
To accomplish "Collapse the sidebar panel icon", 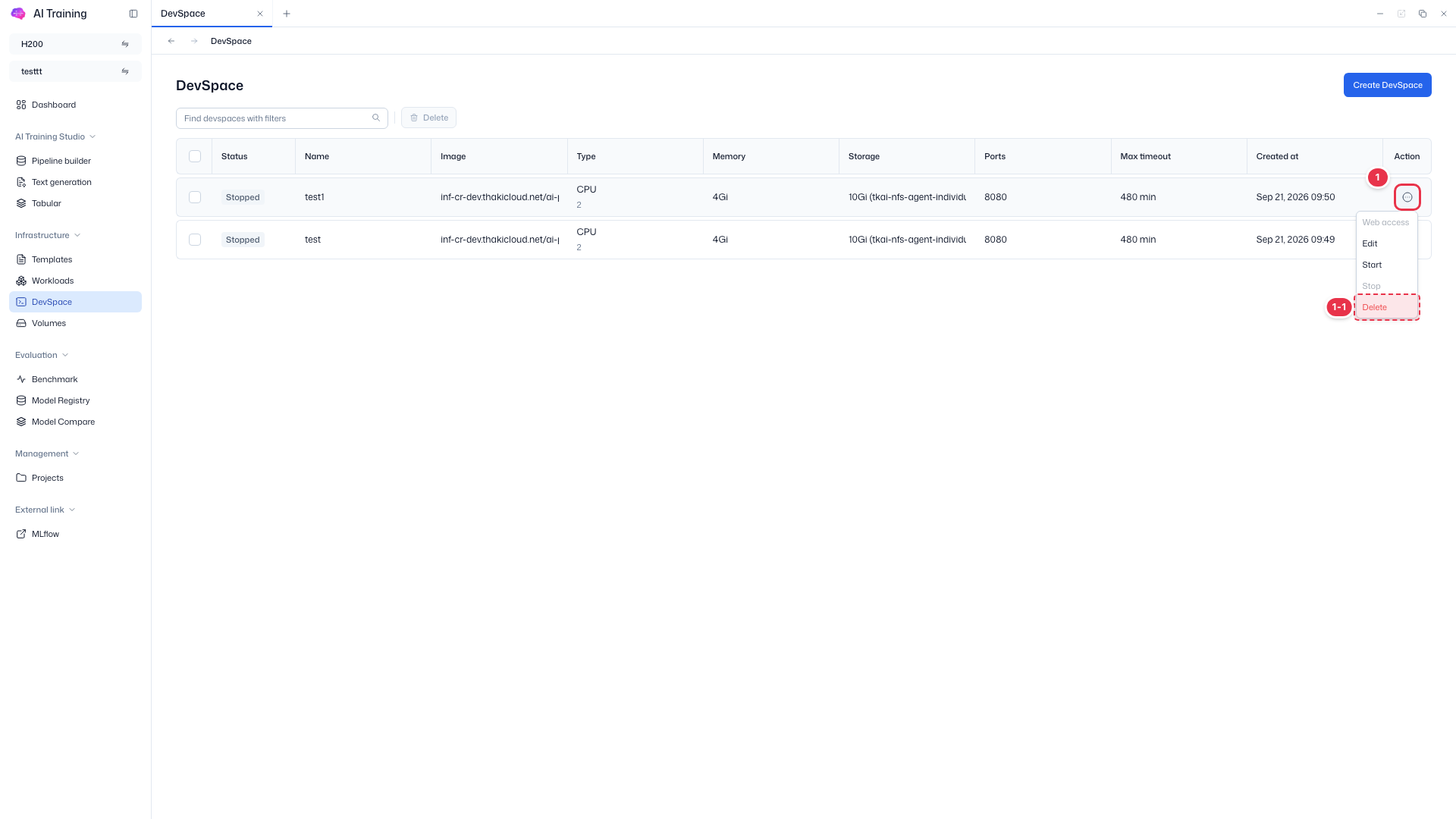I will [133, 14].
